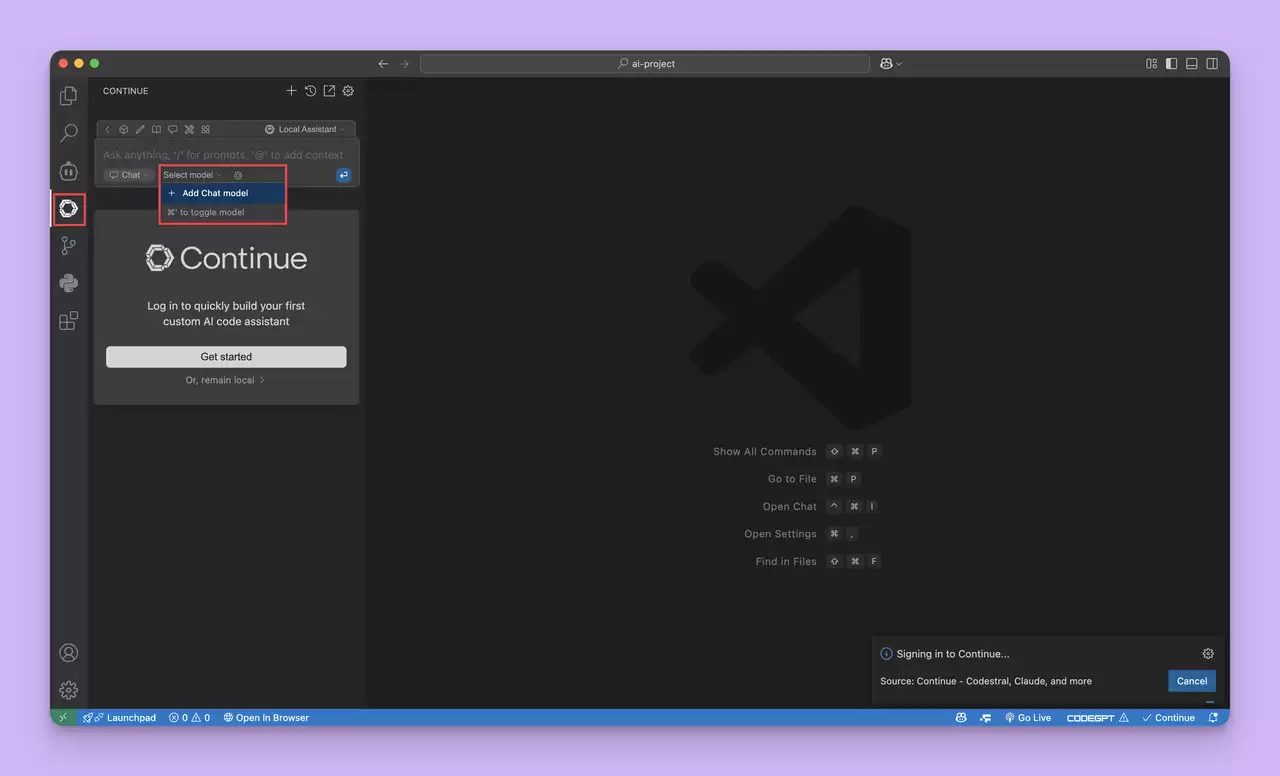
Task: Click the speech bubble icon in Continue toolbar
Action: (x=172, y=129)
